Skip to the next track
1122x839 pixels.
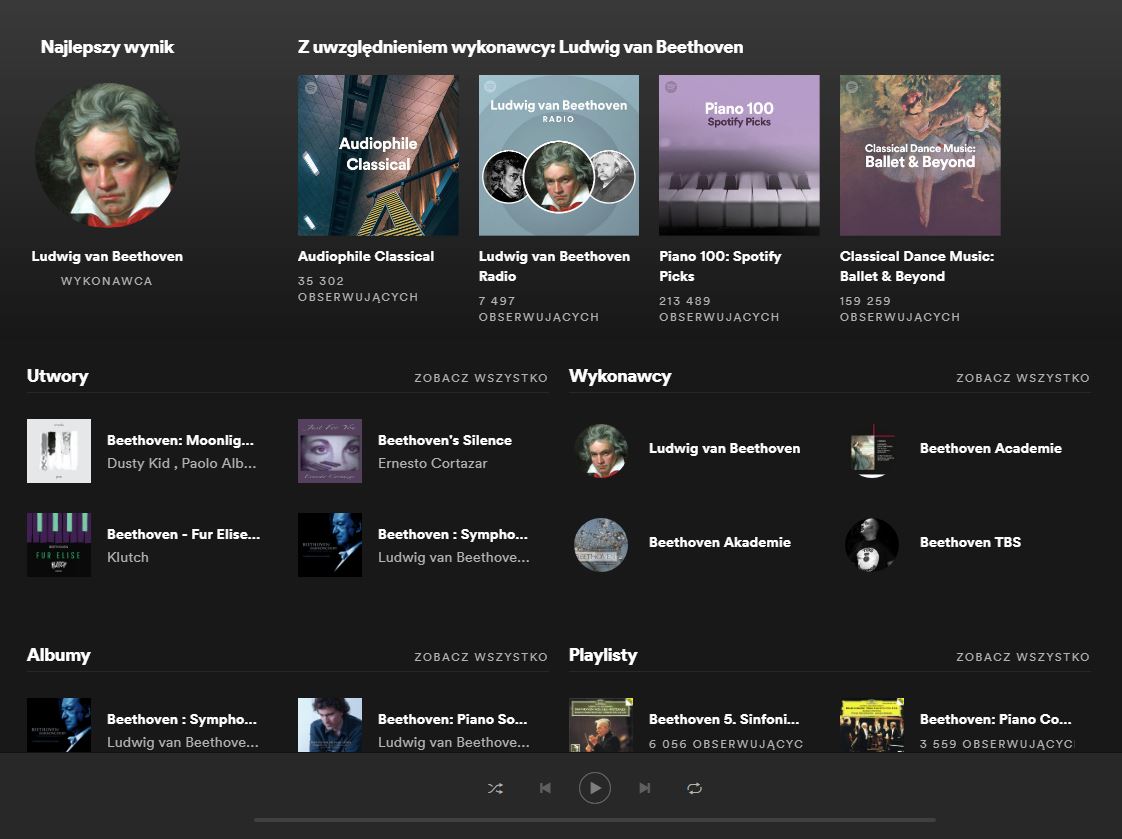(645, 788)
